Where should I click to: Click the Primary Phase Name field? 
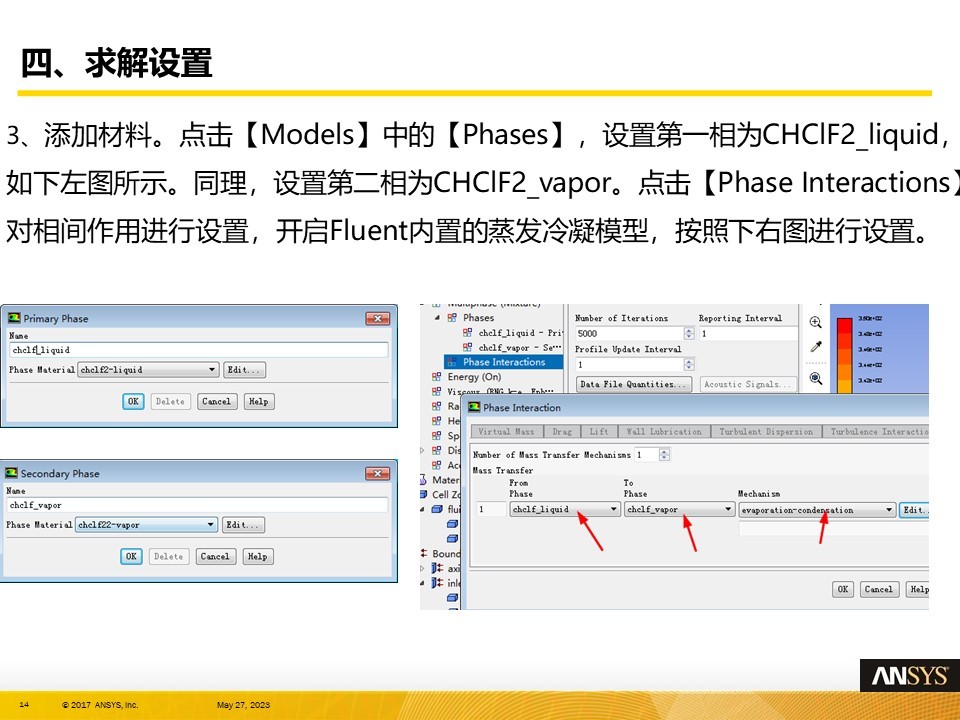(199, 350)
